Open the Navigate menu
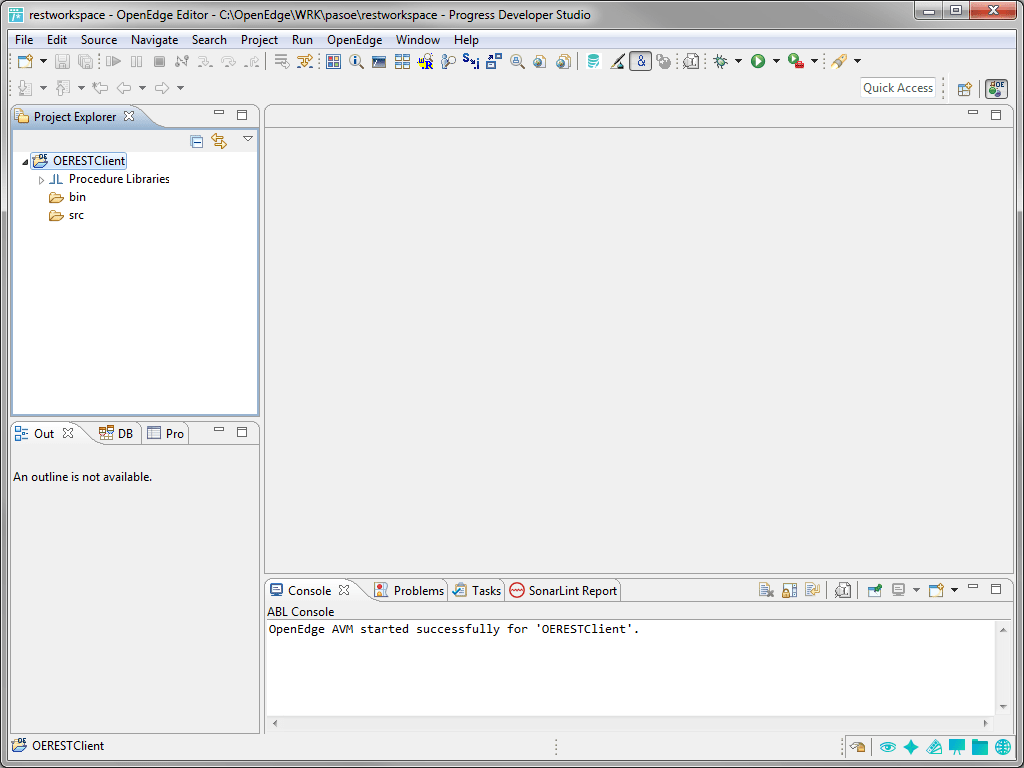Screen dimensions: 1024x768 [154, 40]
